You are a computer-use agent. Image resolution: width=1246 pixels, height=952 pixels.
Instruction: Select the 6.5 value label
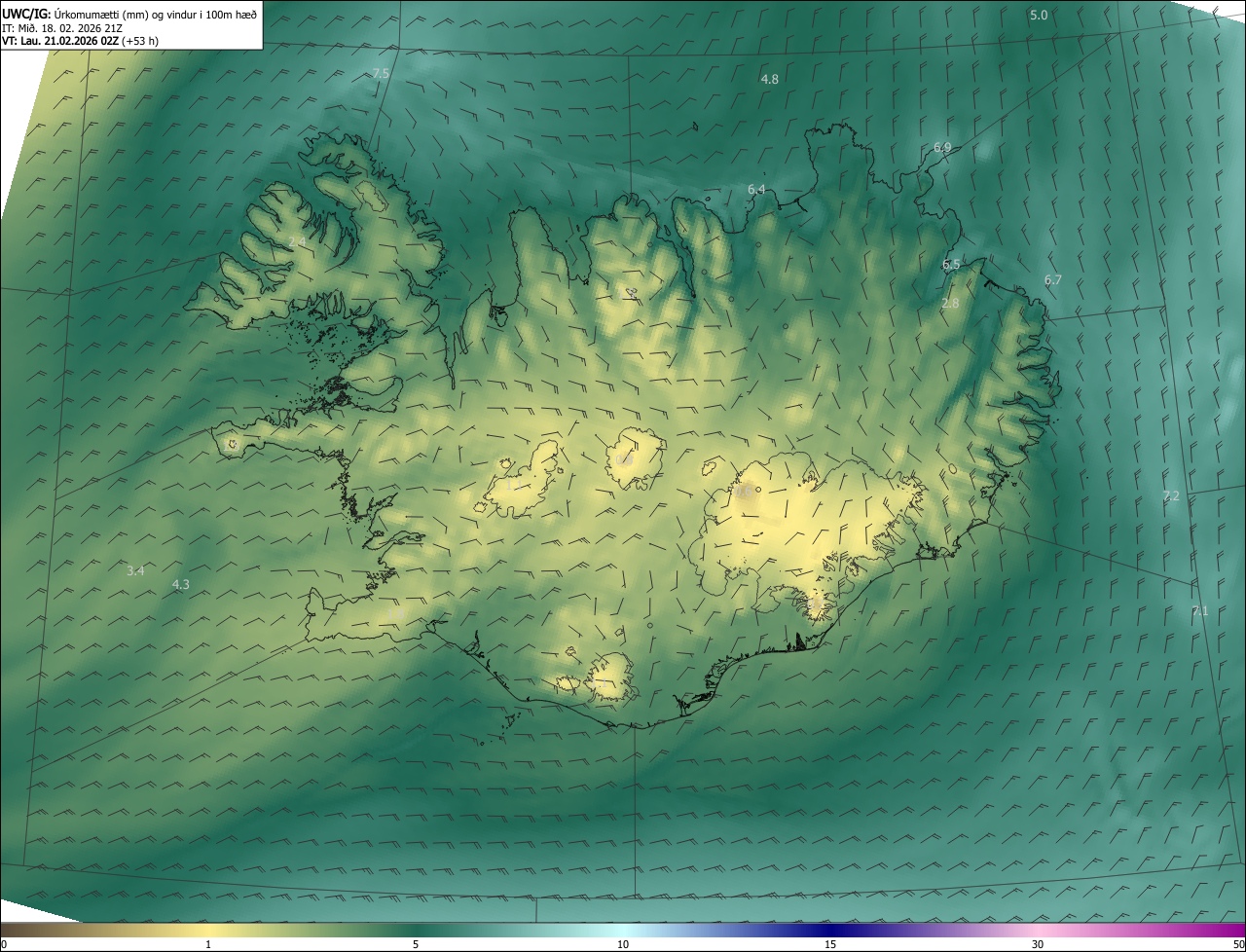click(x=950, y=264)
